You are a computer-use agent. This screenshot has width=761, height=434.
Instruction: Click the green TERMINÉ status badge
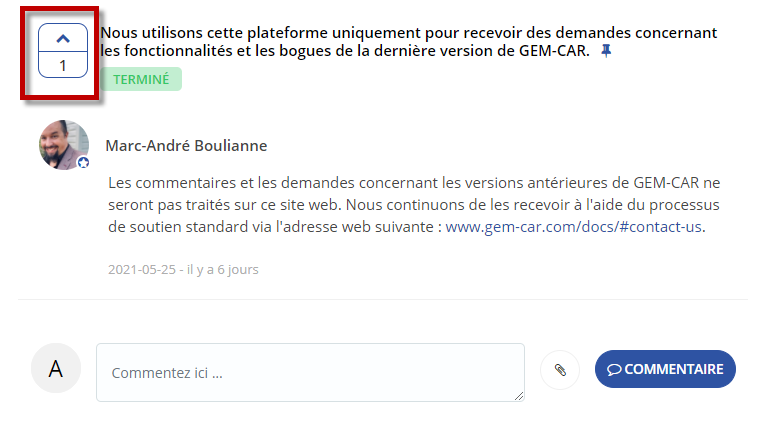click(x=141, y=79)
